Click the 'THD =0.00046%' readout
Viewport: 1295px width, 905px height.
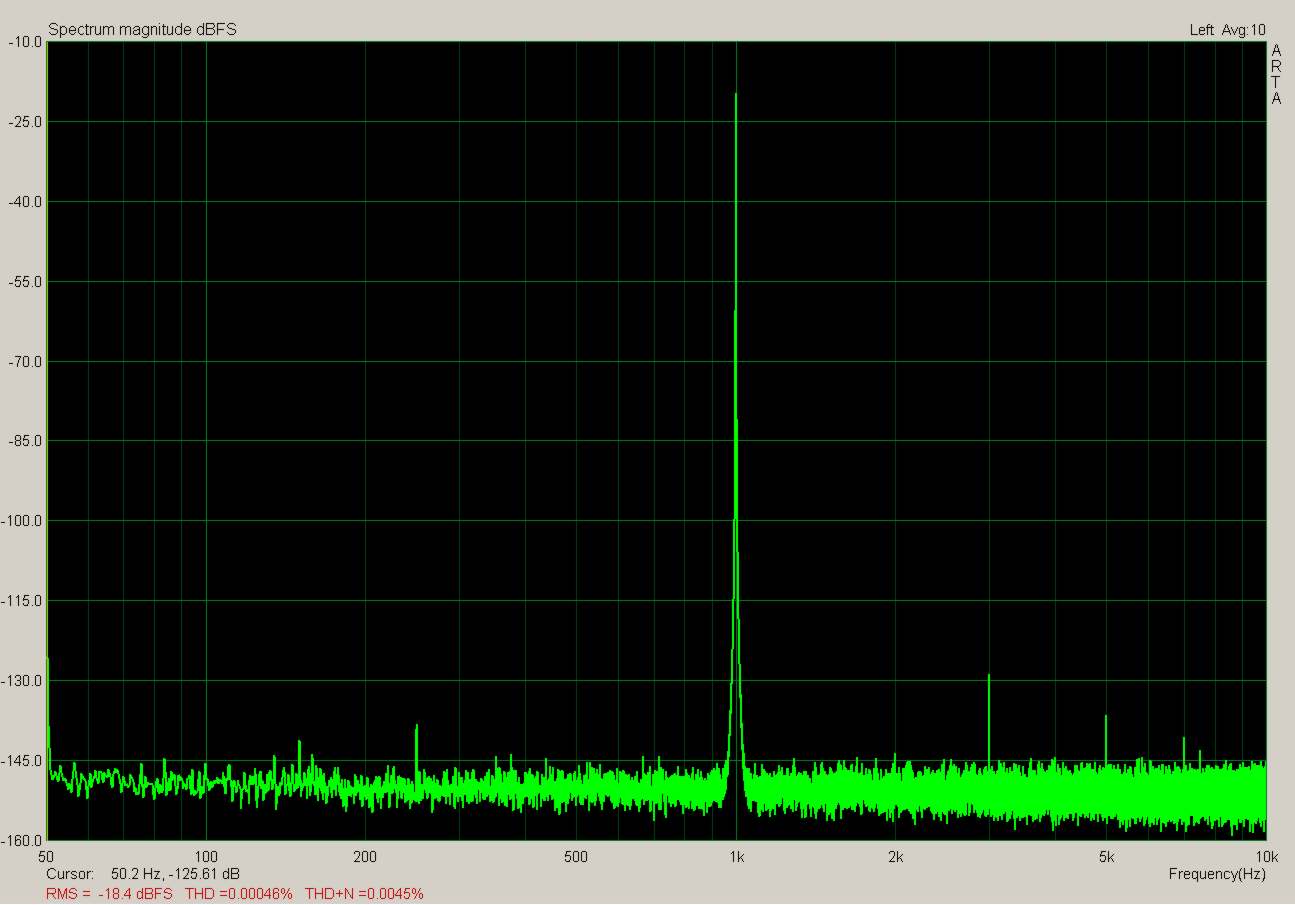[239, 893]
